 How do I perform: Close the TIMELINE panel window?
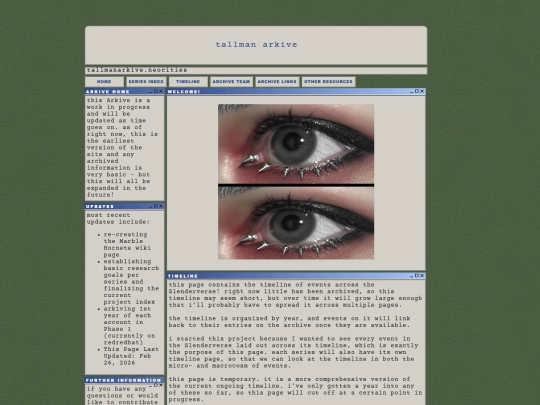tap(422, 276)
